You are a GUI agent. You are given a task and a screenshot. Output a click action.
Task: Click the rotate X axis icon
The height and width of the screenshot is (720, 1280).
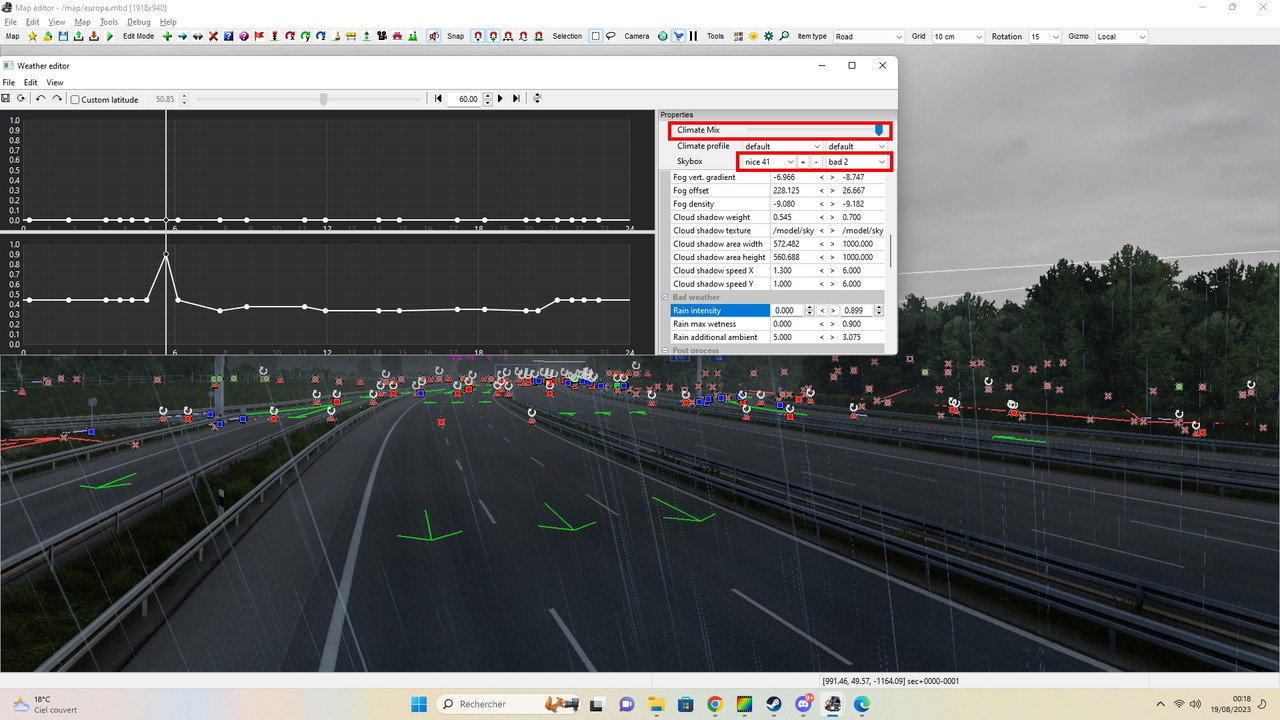290,36
